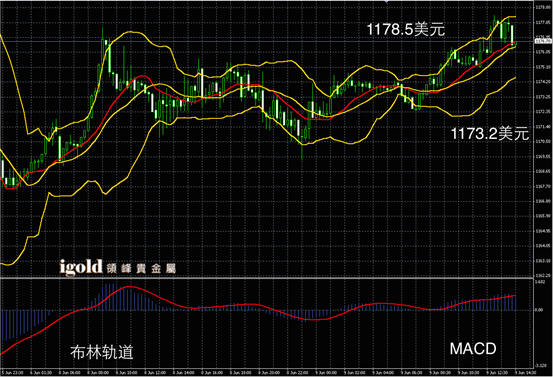Click the 1167.70 price axis label
Screen dimensions: 553x377
click(x=543, y=186)
